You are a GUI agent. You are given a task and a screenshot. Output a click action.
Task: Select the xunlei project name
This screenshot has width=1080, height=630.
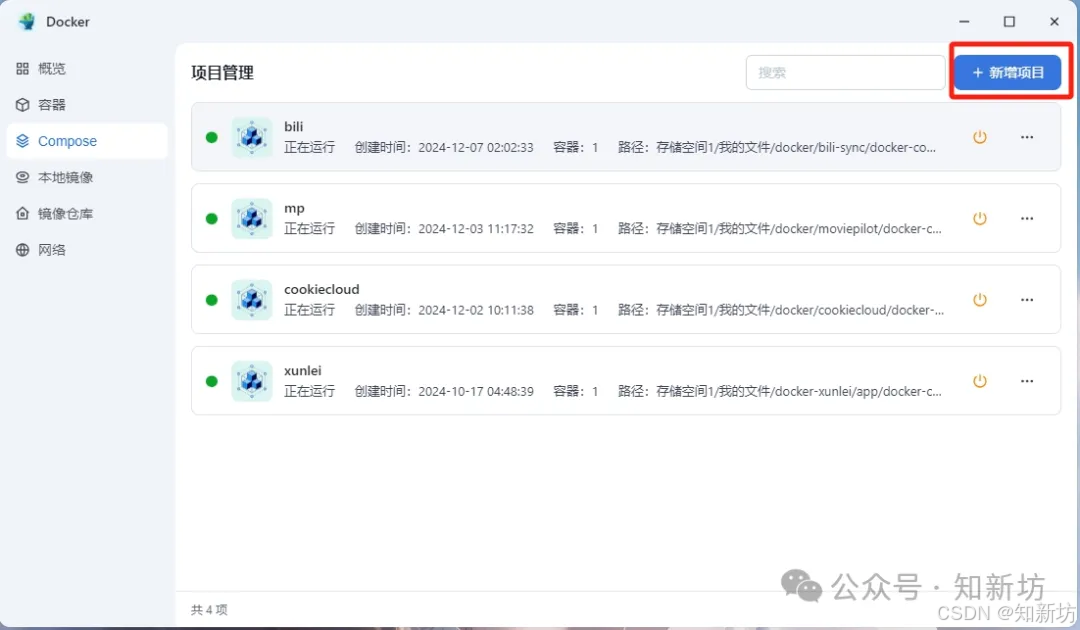tap(302, 370)
